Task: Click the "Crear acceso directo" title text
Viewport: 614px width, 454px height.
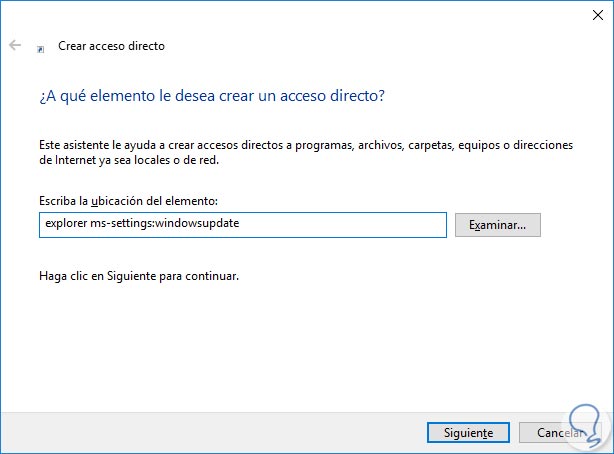Action: [x=112, y=46]
